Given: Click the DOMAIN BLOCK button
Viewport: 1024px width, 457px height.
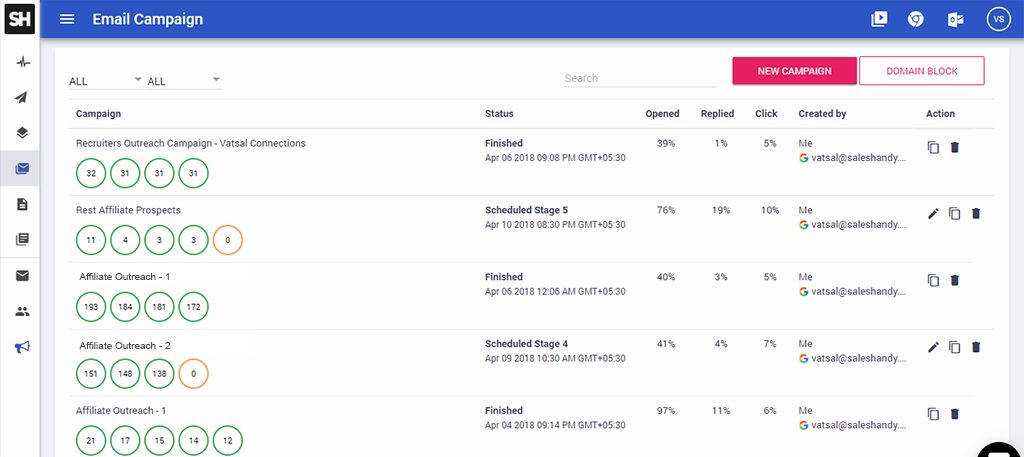Looking at the screenshot, I should click(921, 71).
